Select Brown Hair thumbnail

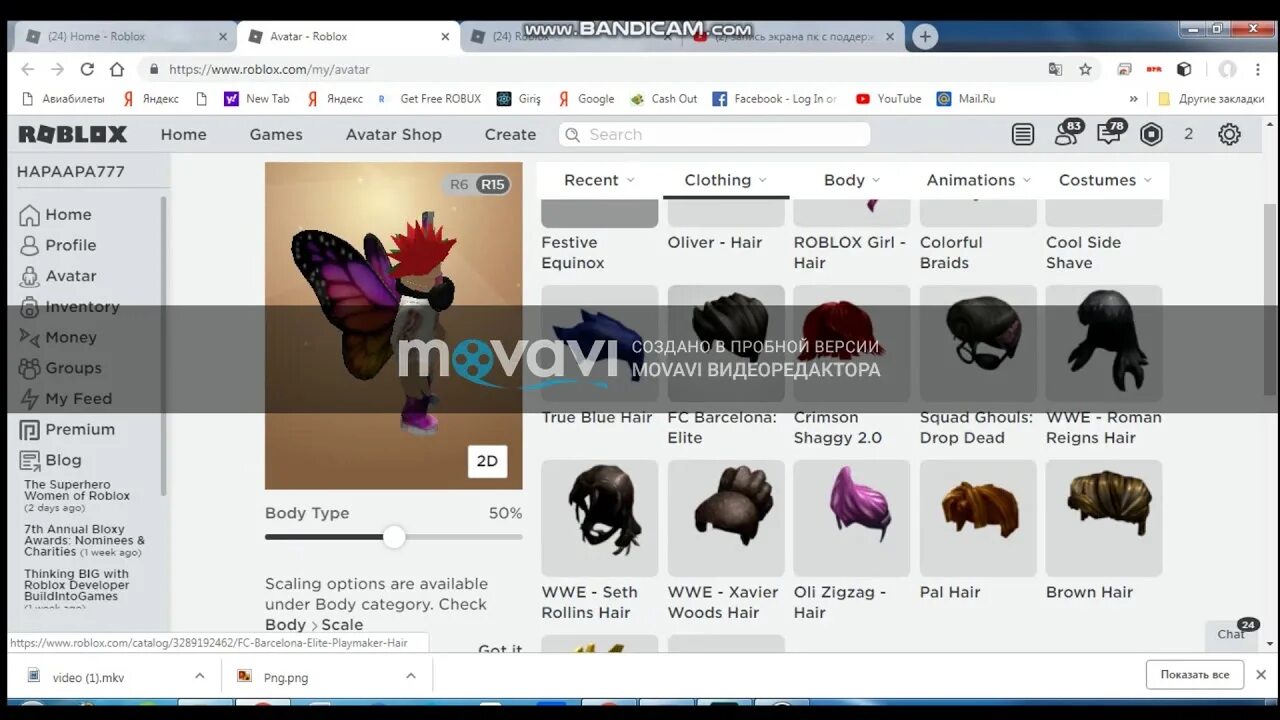(x=1104, y=518)
